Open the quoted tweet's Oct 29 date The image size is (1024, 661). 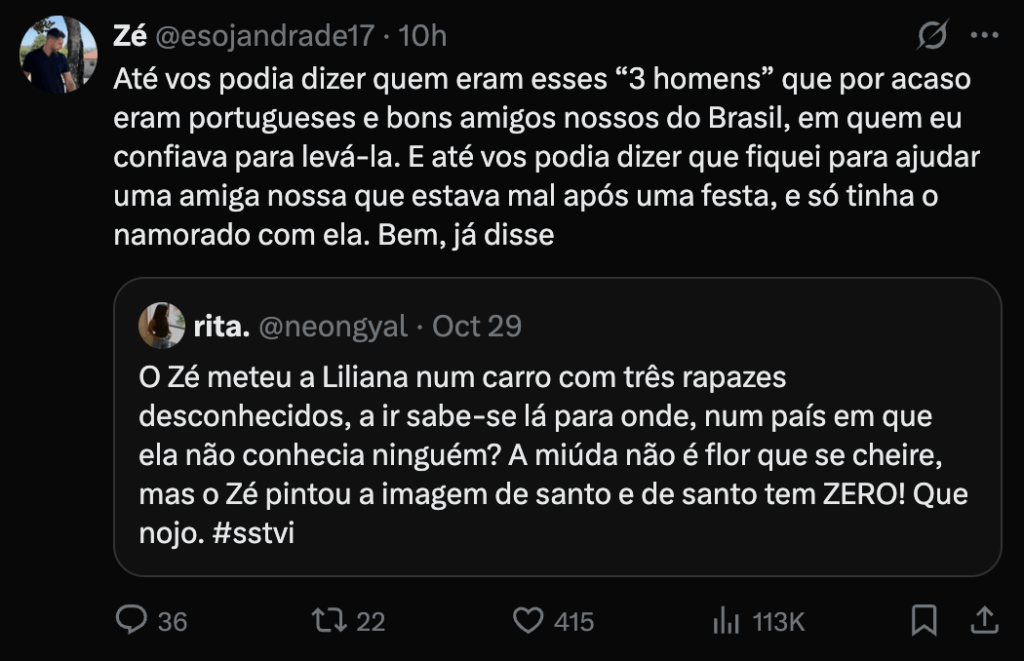click(477, 327)
